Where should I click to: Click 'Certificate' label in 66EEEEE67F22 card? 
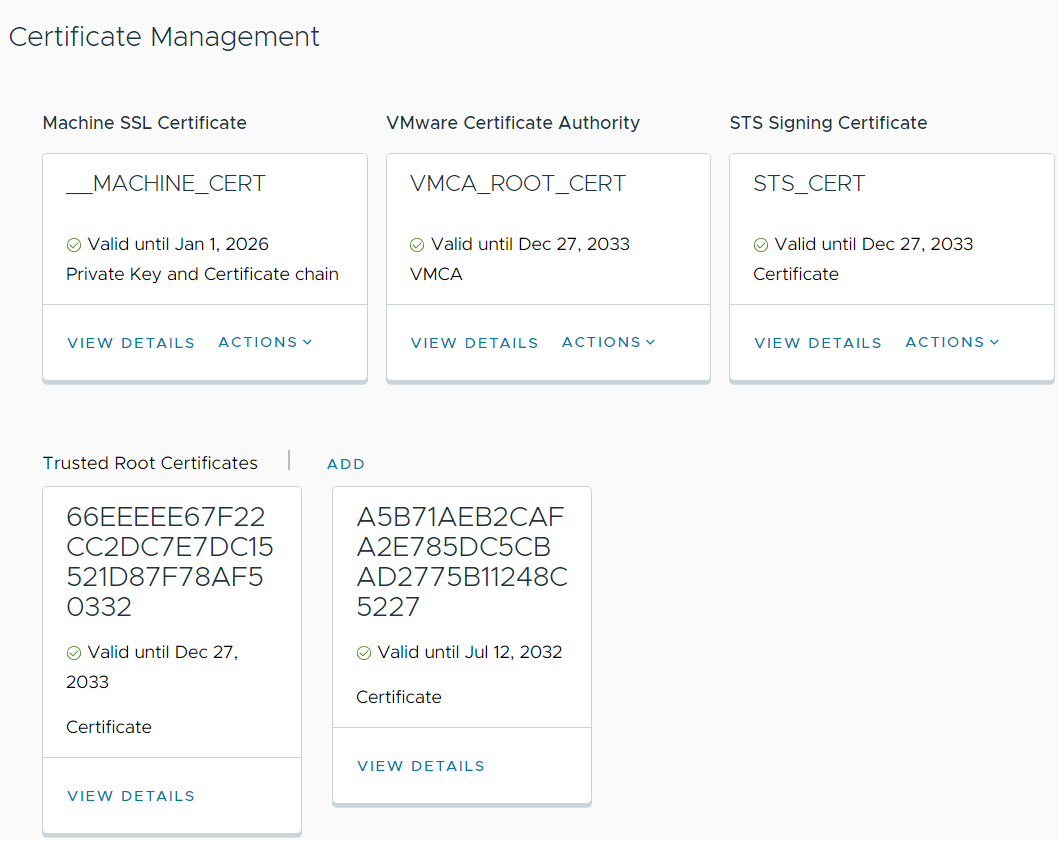(109, 728)
